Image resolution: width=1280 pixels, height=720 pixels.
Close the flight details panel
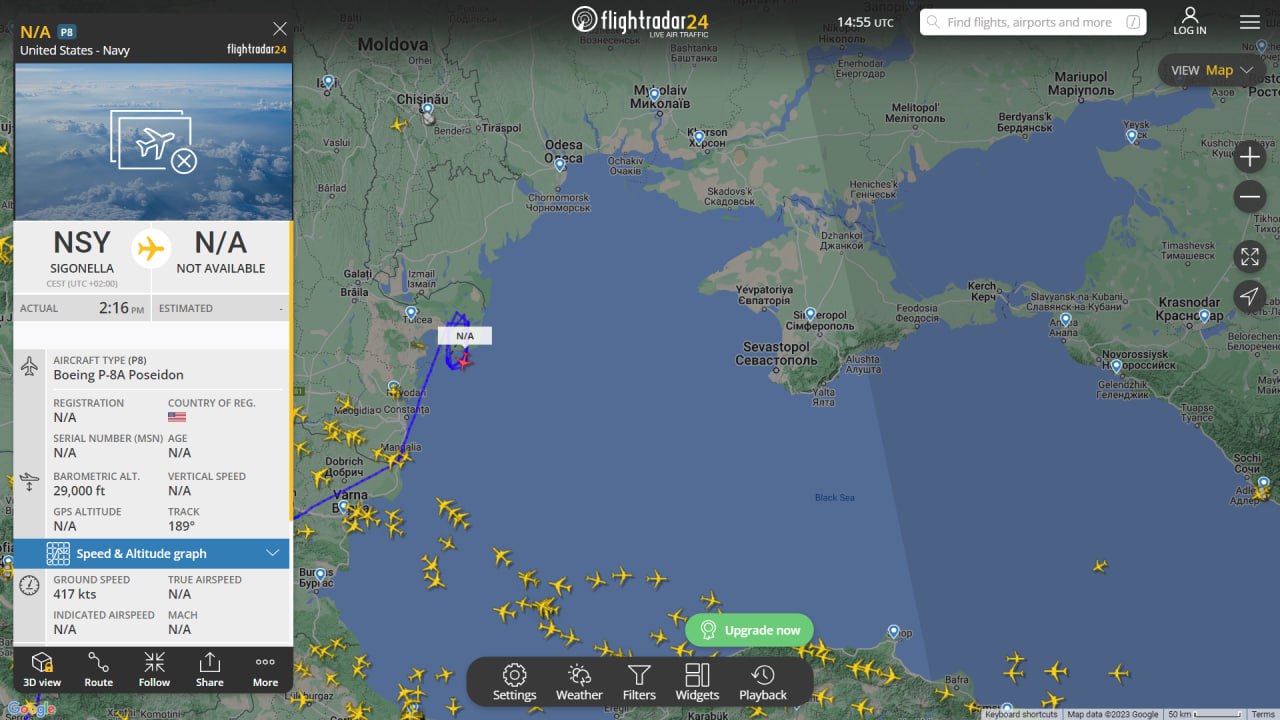coord(280,29)
